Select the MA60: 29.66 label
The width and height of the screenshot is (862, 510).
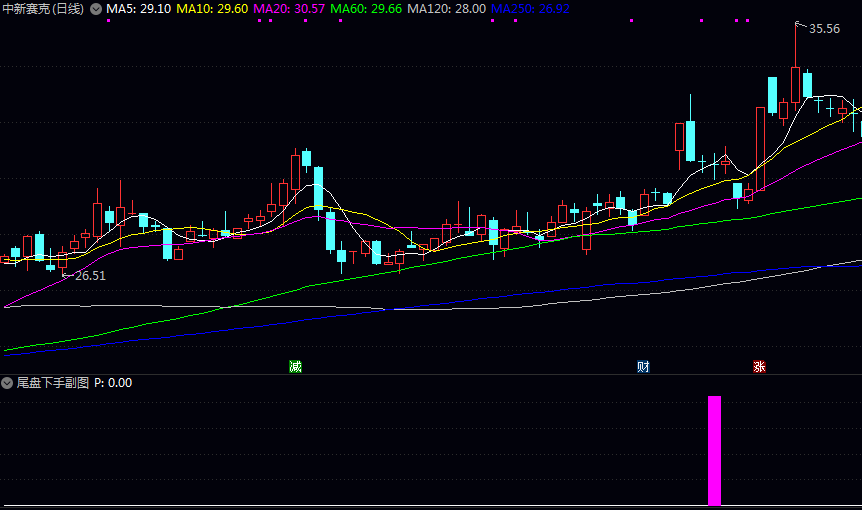coord(366,9)
